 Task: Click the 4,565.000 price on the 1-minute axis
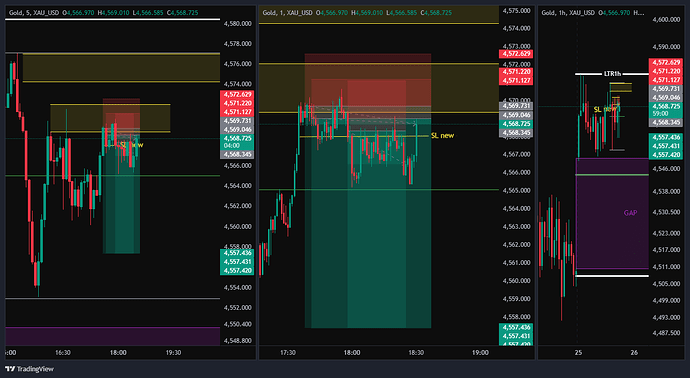point(516,191)
